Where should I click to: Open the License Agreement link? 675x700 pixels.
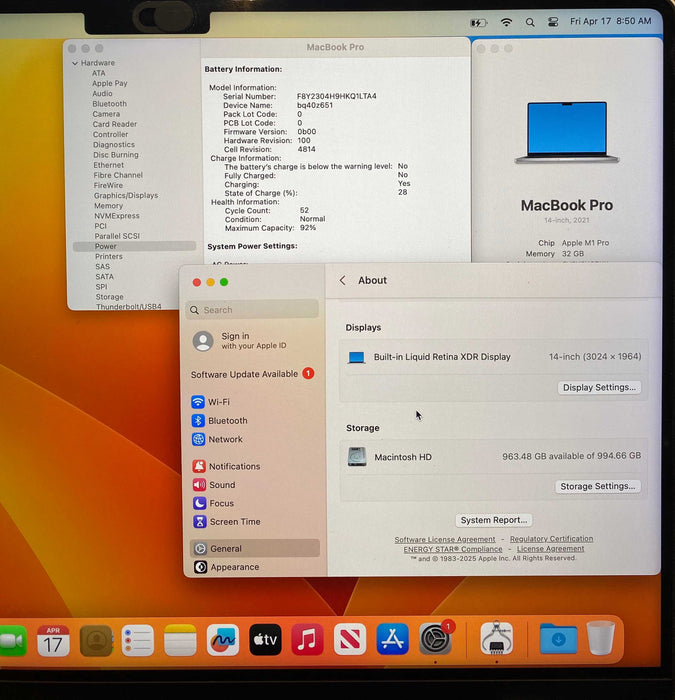(550, 549)
